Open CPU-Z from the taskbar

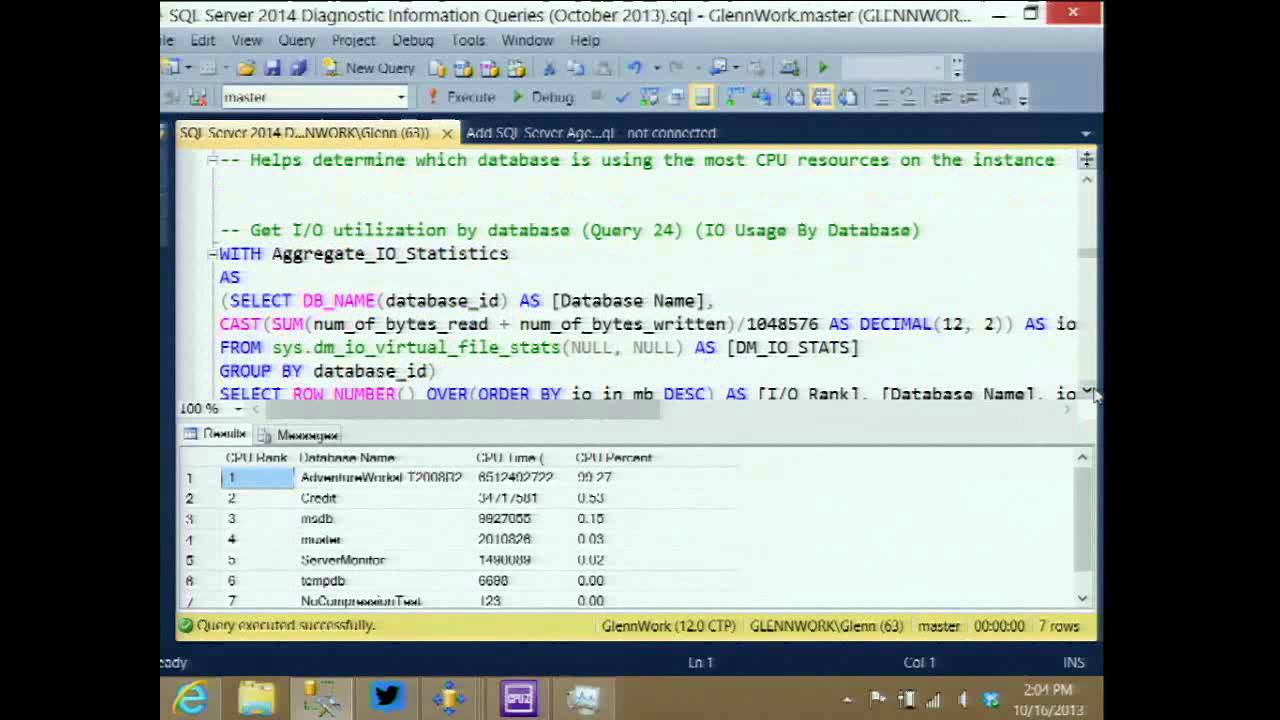tap(519, 697)
